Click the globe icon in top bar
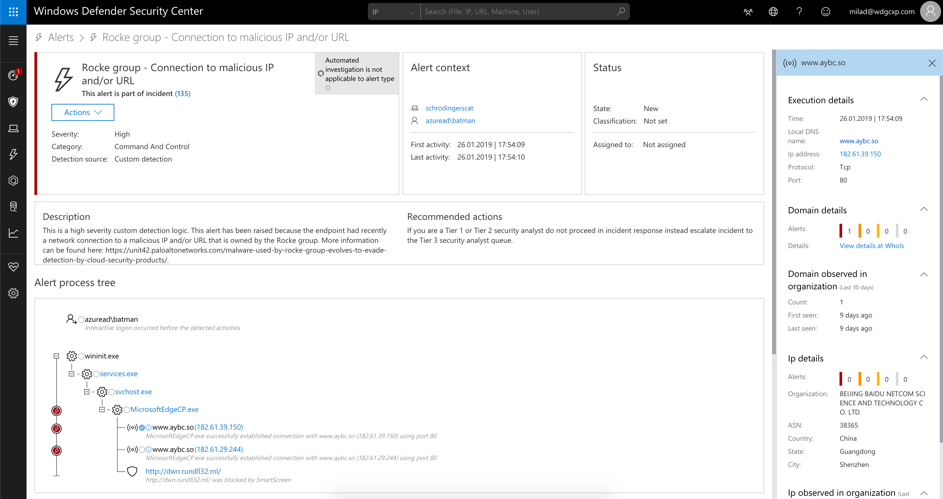Viewport: 943px width, 499px height. click(773, 11)
